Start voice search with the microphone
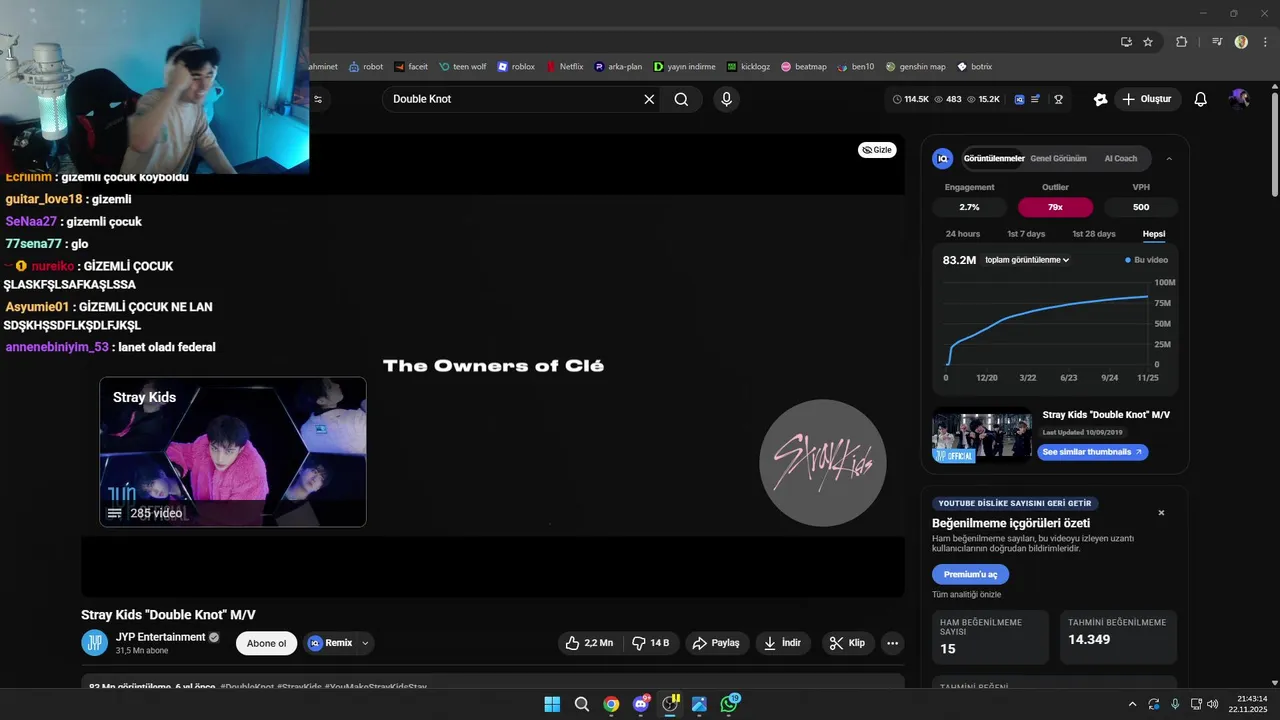The height and width of the screenshot is (720, 1280). click(726, 99)
